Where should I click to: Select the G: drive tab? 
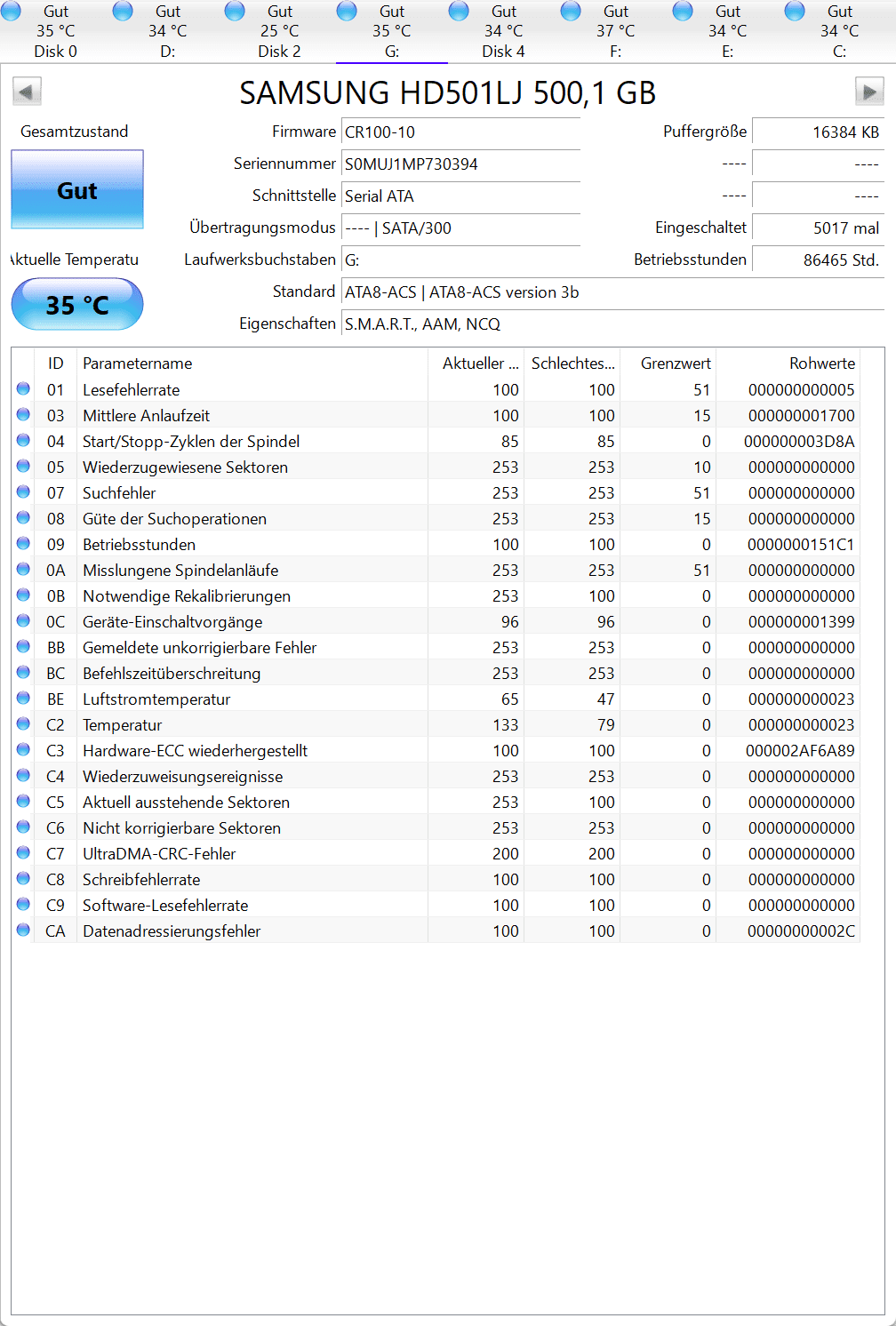tap(392, 31)
